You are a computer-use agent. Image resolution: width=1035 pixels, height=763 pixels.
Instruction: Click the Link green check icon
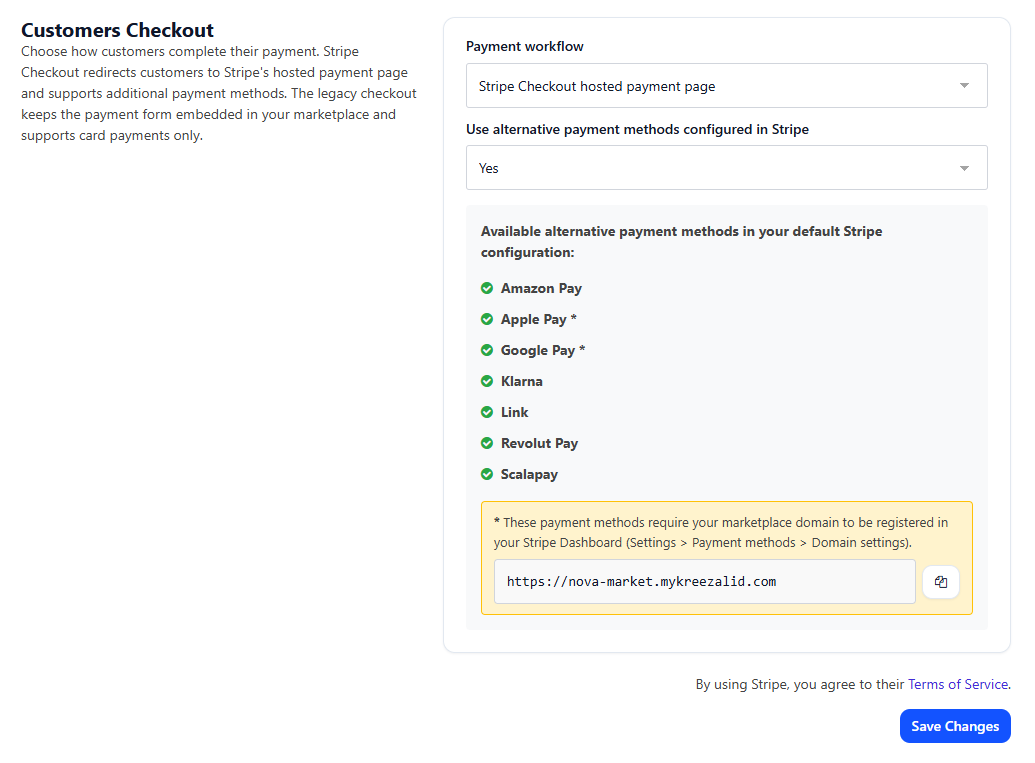tap(487, 413)
